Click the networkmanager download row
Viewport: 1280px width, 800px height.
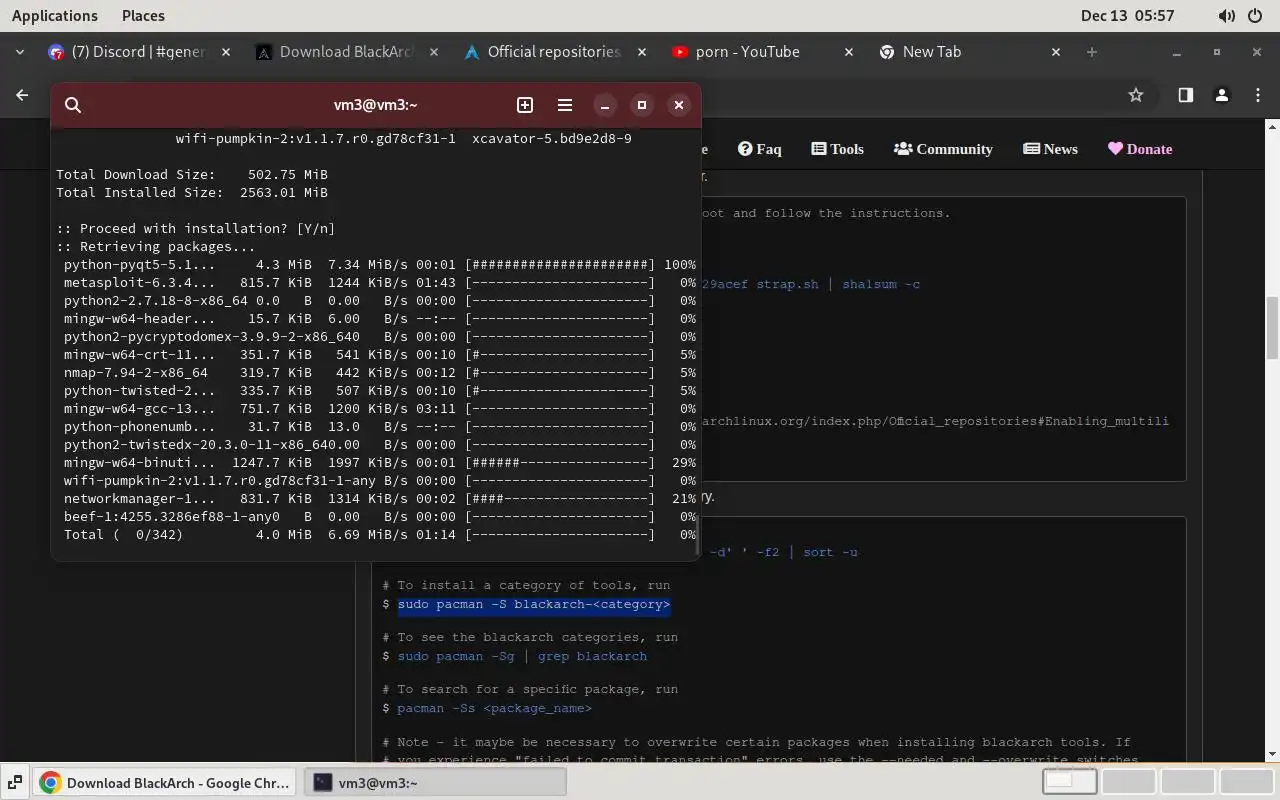click(379, 499)
